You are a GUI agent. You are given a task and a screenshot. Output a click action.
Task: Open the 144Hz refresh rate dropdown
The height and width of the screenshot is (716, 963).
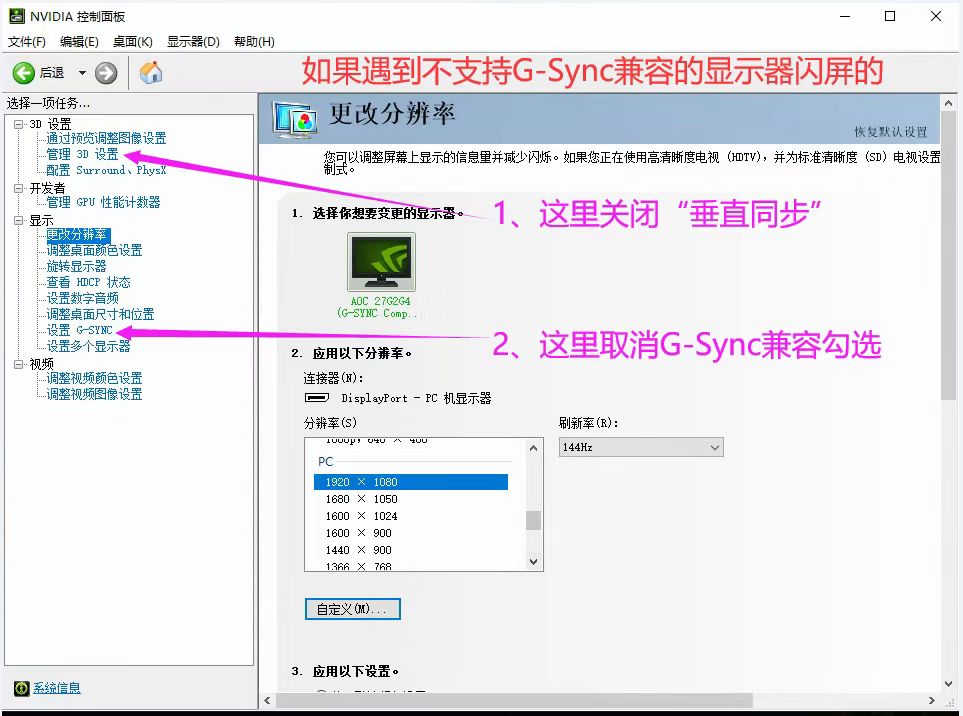[713, 447]
